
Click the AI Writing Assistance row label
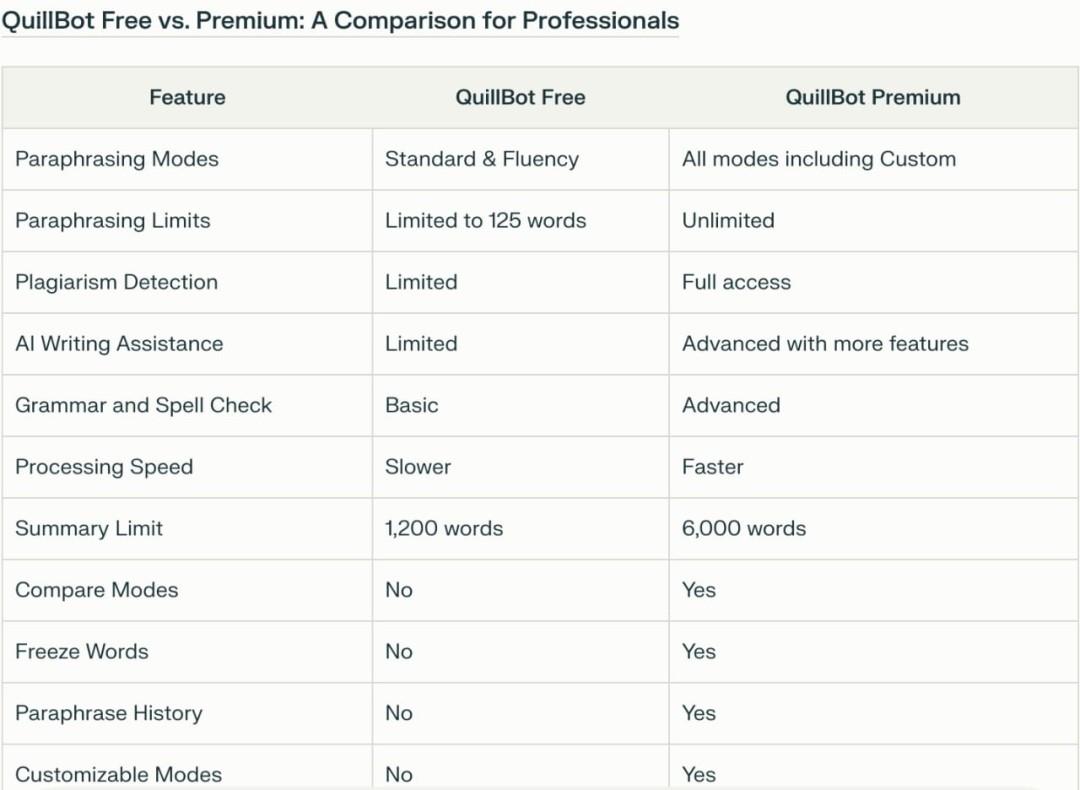pyautogui.click(x=119, y=344)
